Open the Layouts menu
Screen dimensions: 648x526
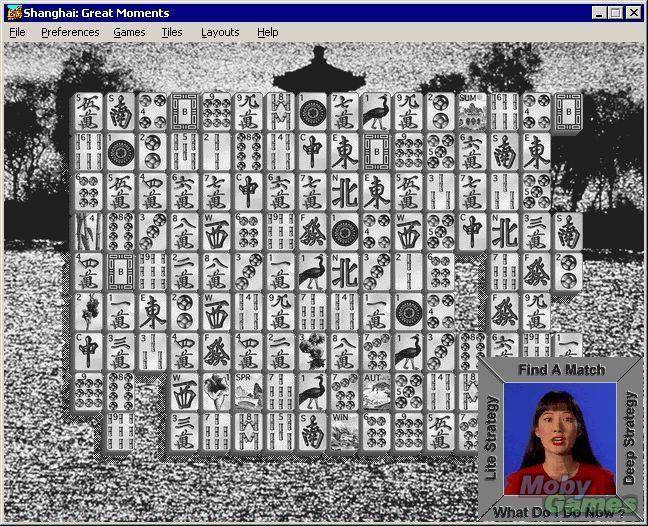coord(220,32)
